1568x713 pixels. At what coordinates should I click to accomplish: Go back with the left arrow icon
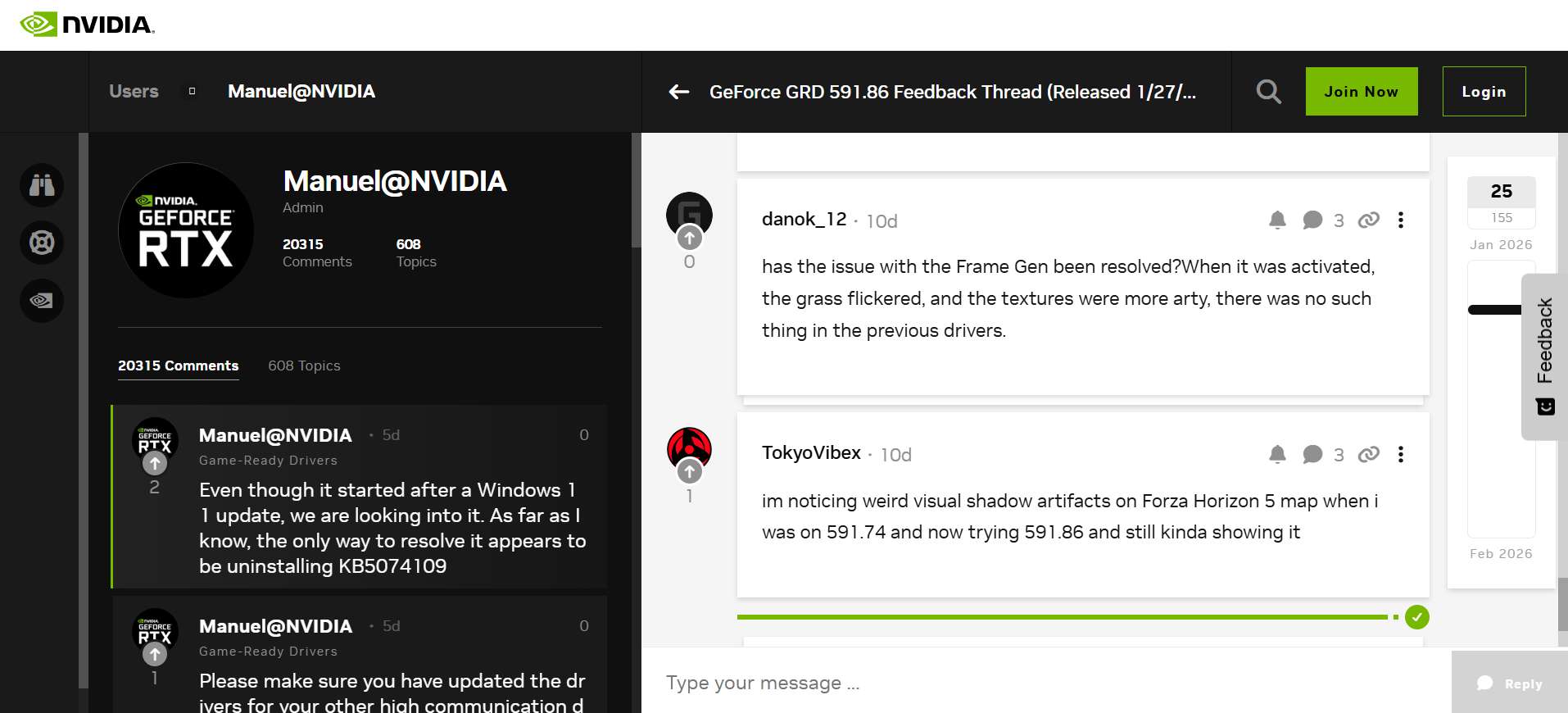coord(679,92)
